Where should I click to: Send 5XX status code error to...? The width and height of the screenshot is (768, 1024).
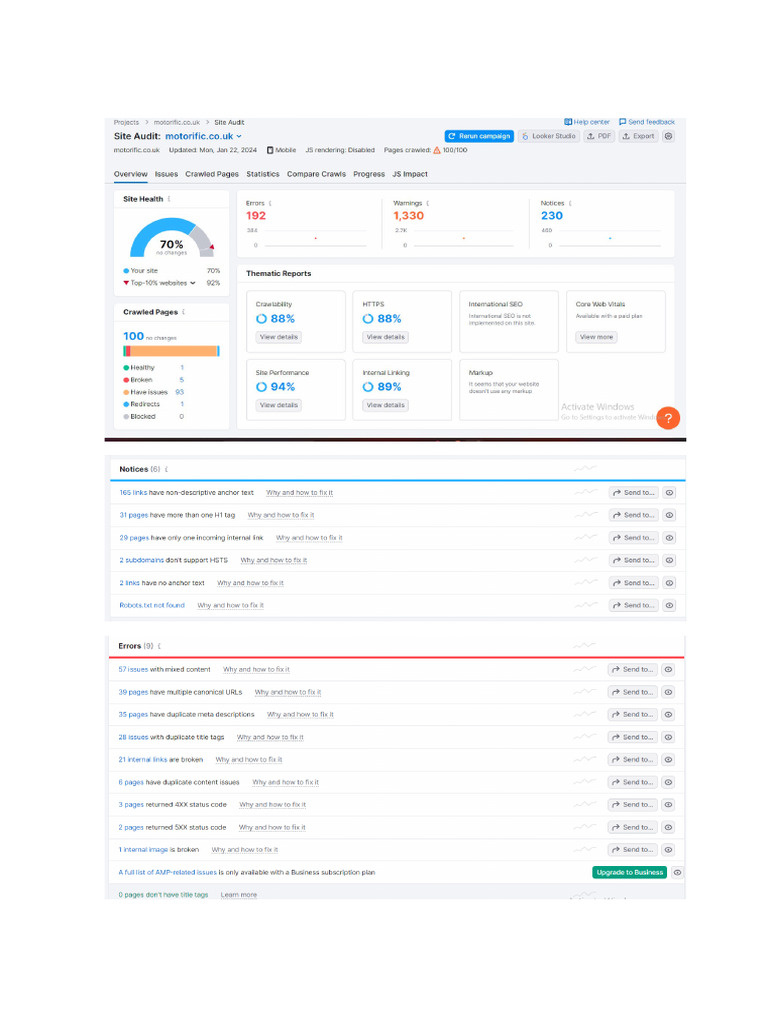click(x=632, y=827)
